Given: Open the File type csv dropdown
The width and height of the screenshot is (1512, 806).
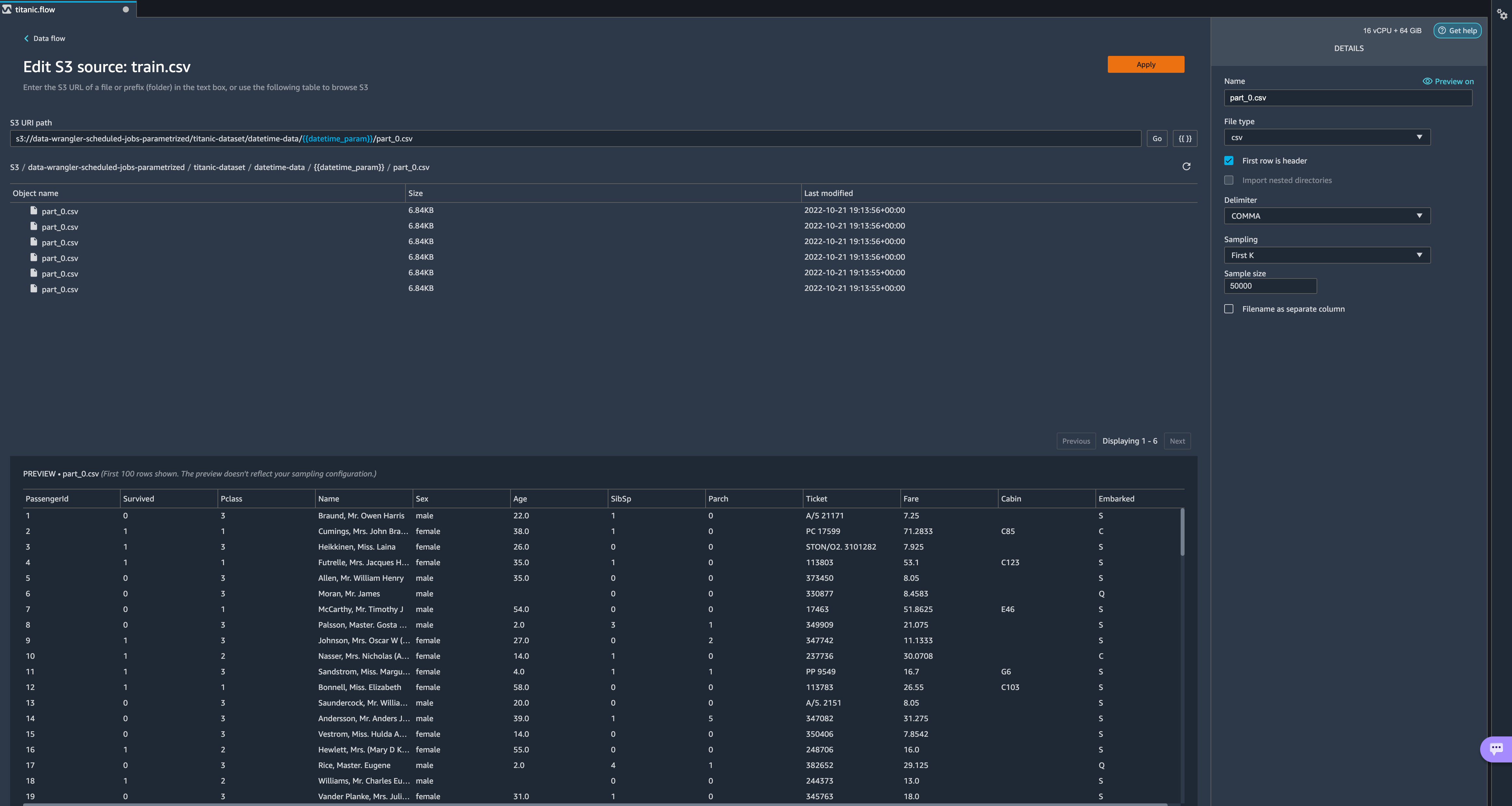Looking at the screenshot, I should tap(1327, 137).
